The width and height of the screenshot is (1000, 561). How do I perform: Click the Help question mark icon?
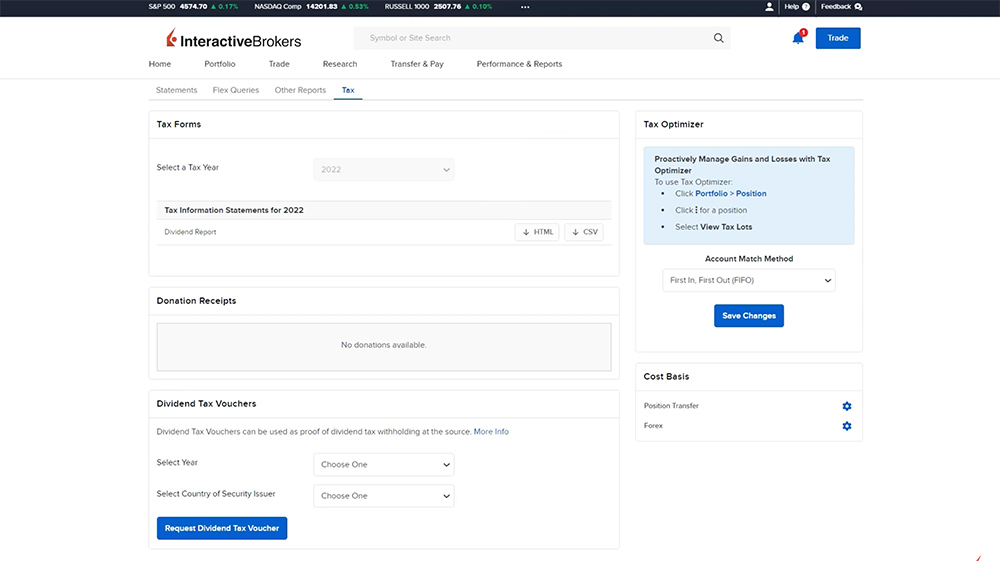tap(805, 6)
